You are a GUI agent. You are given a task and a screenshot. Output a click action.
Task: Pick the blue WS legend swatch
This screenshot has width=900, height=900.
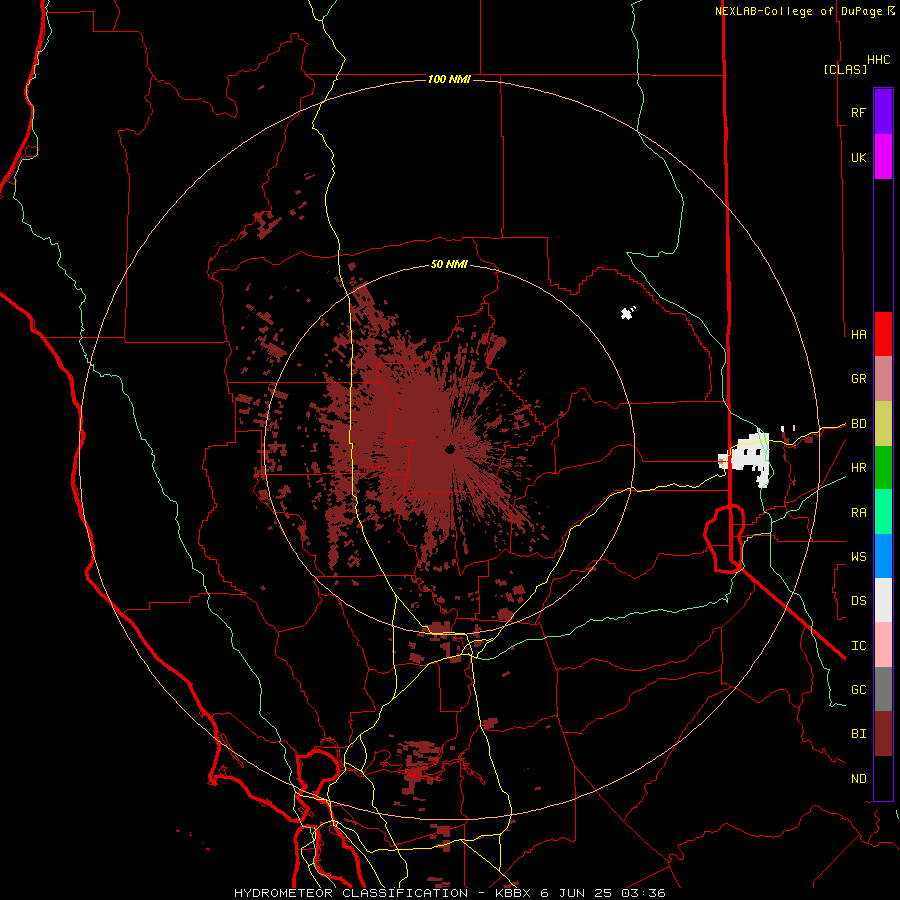click(x=883, y=556)
